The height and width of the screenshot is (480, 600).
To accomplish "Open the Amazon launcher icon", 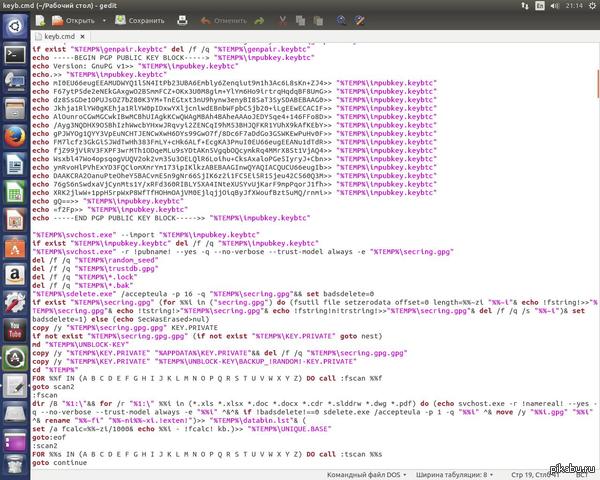I will 15,274.
